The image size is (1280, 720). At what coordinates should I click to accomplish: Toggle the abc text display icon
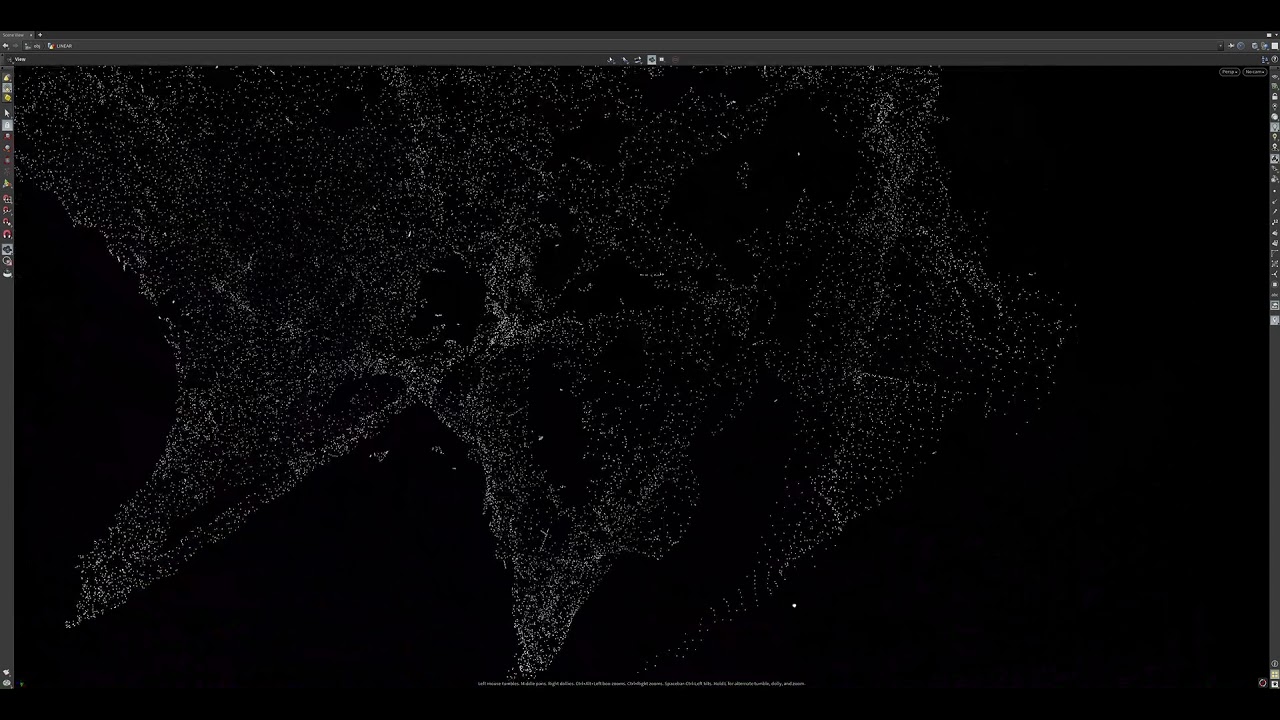(1275, 296)
